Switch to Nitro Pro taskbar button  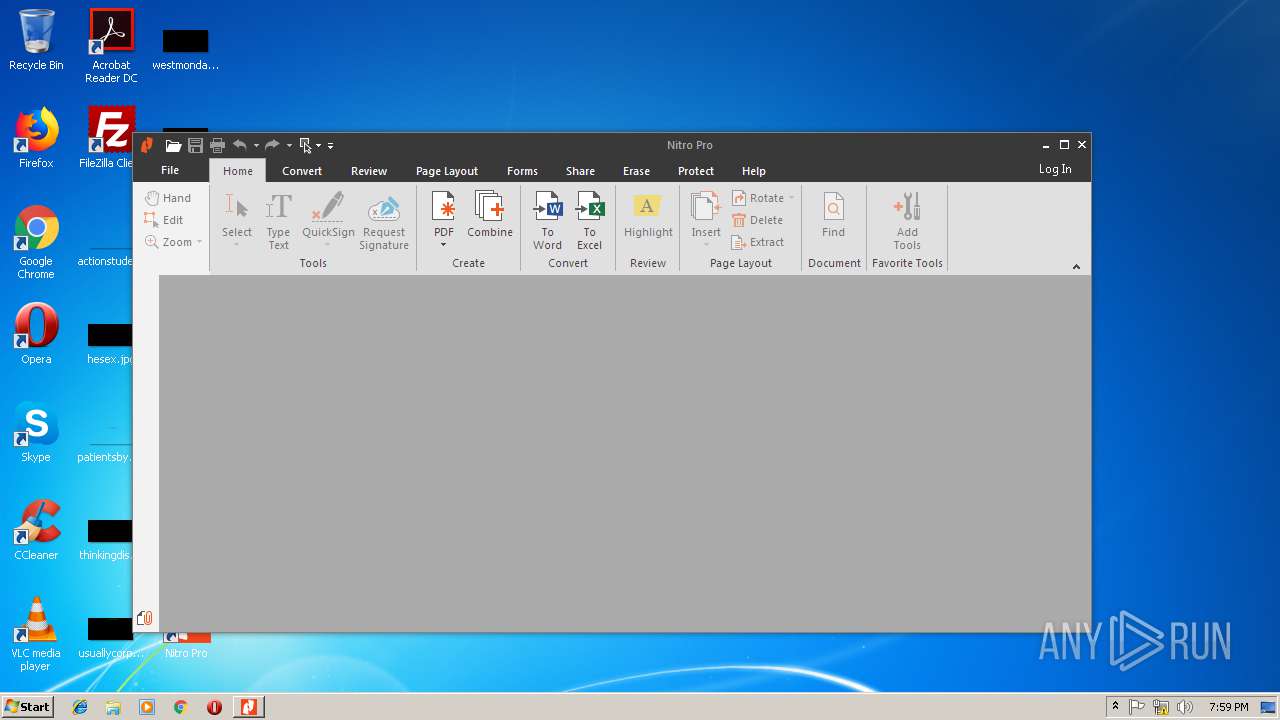[248, 707]
